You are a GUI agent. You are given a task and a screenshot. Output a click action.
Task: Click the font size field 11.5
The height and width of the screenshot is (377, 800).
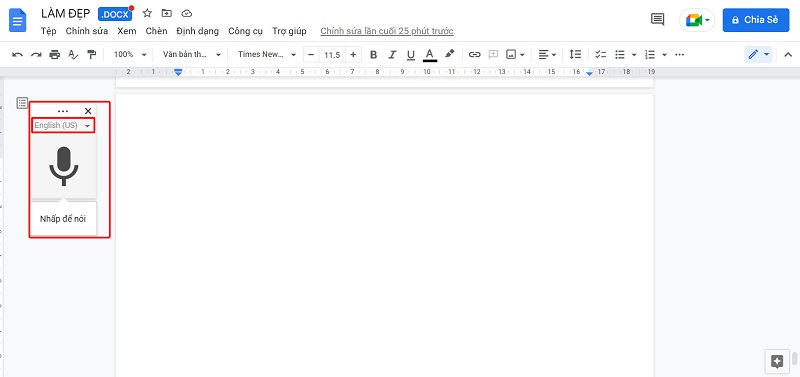(332, 55)
